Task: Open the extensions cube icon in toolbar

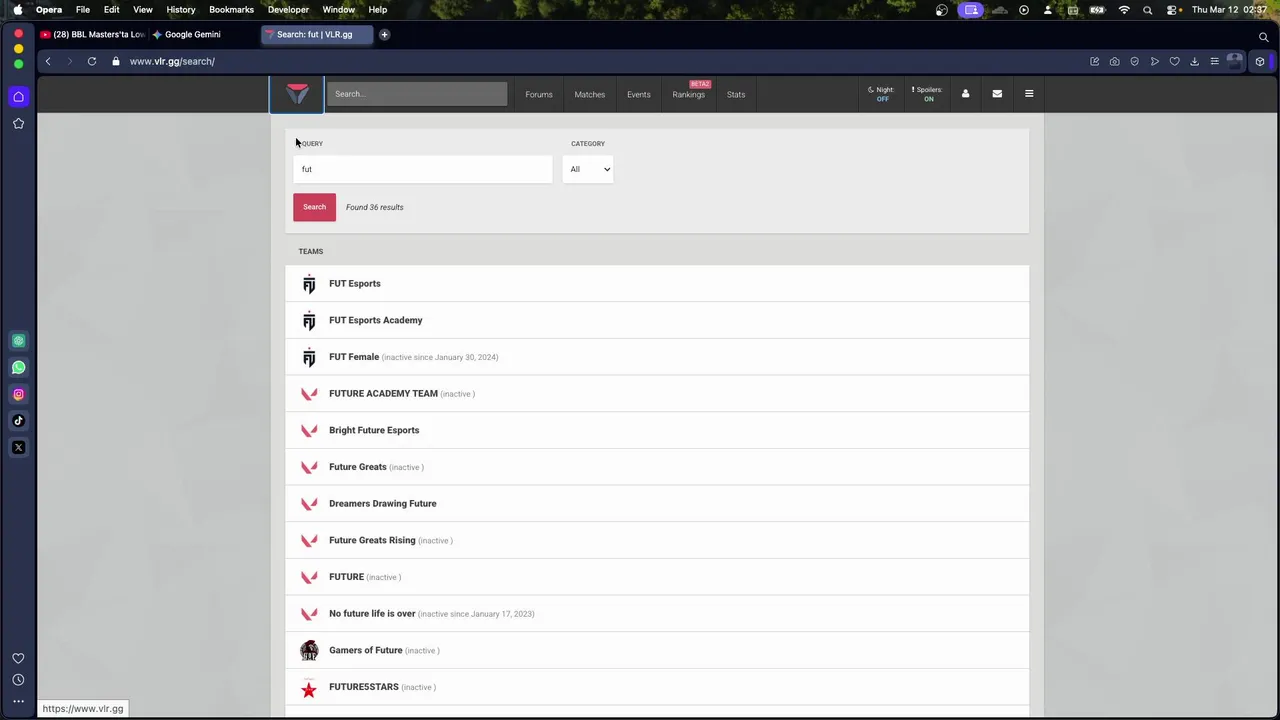Action: tap(1260, 61)
